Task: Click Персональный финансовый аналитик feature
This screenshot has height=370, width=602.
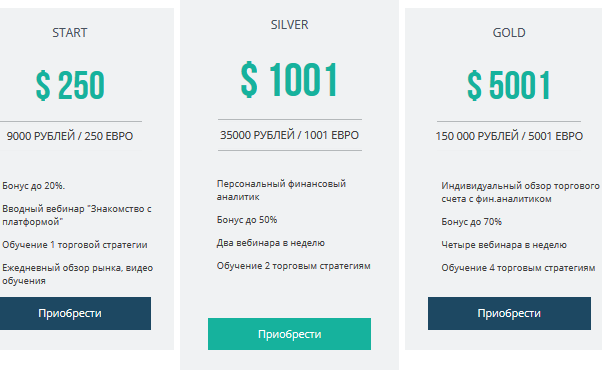Action: (281, 190)
